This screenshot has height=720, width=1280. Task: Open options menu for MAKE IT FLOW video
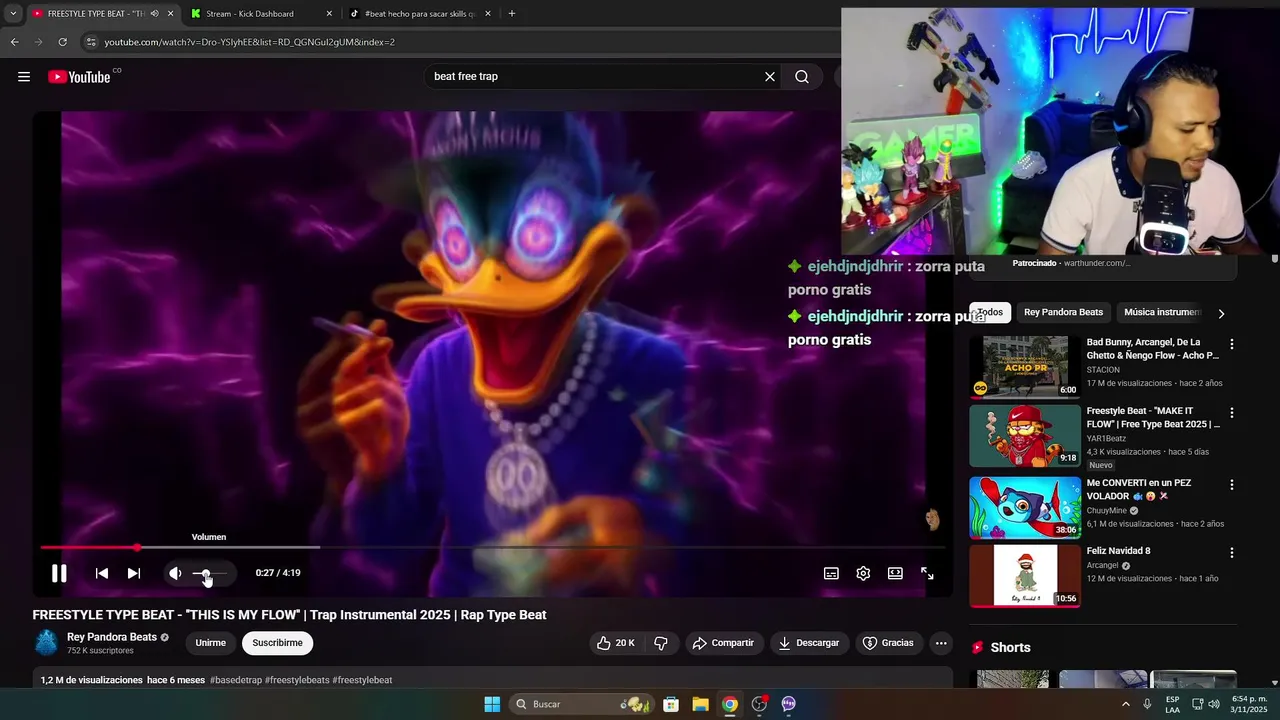(x=1232, y=413)
